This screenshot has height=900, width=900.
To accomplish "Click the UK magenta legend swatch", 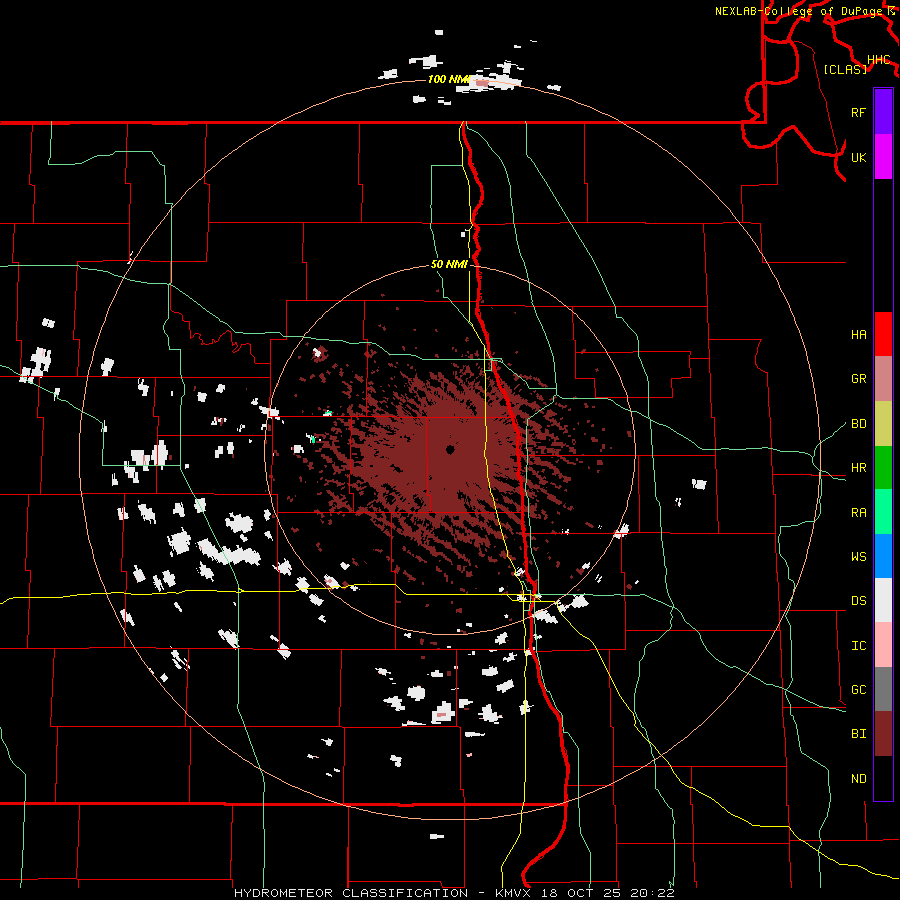I will [883, 157].
